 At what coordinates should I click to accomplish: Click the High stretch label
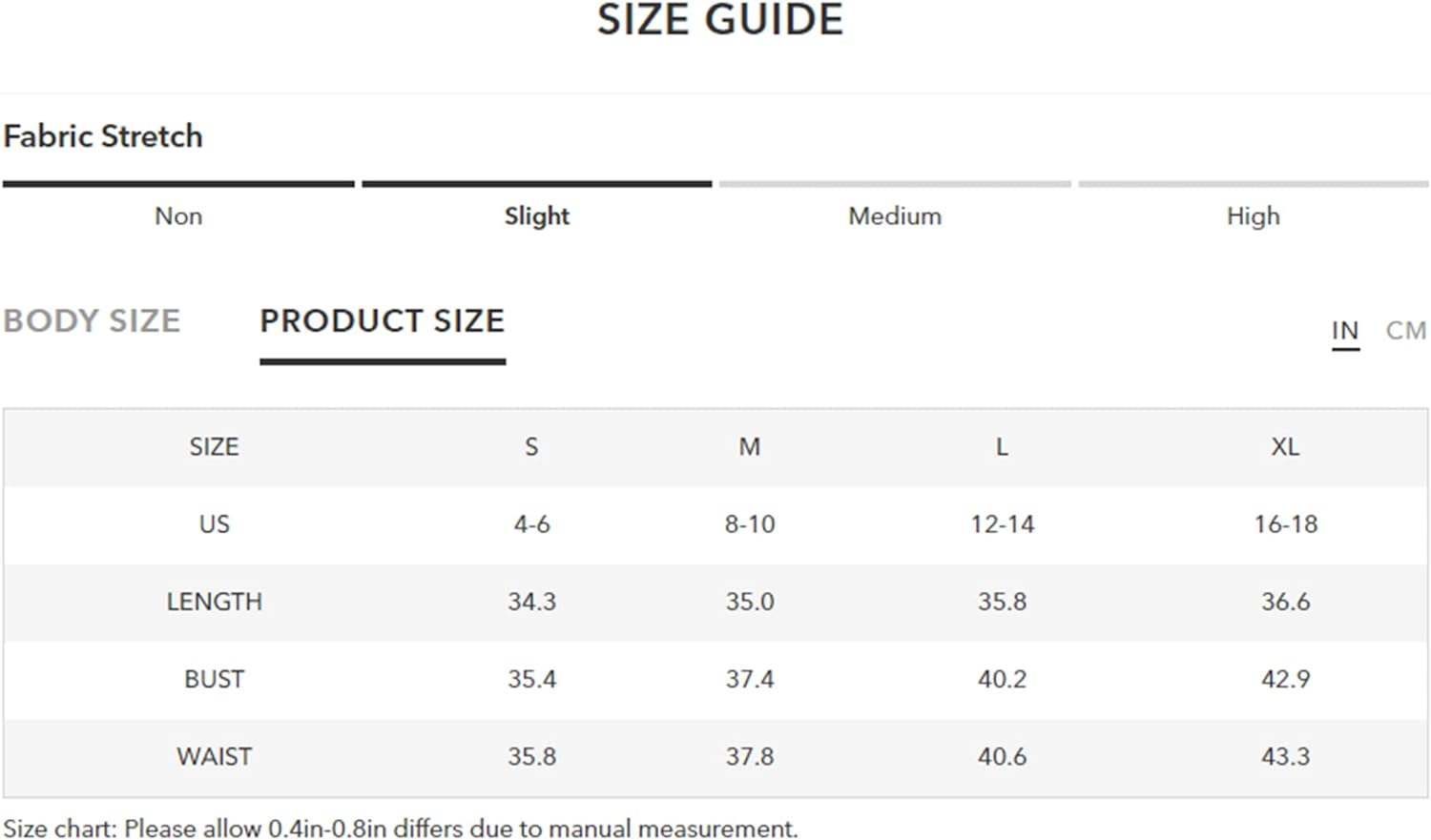coord(1254,216)
